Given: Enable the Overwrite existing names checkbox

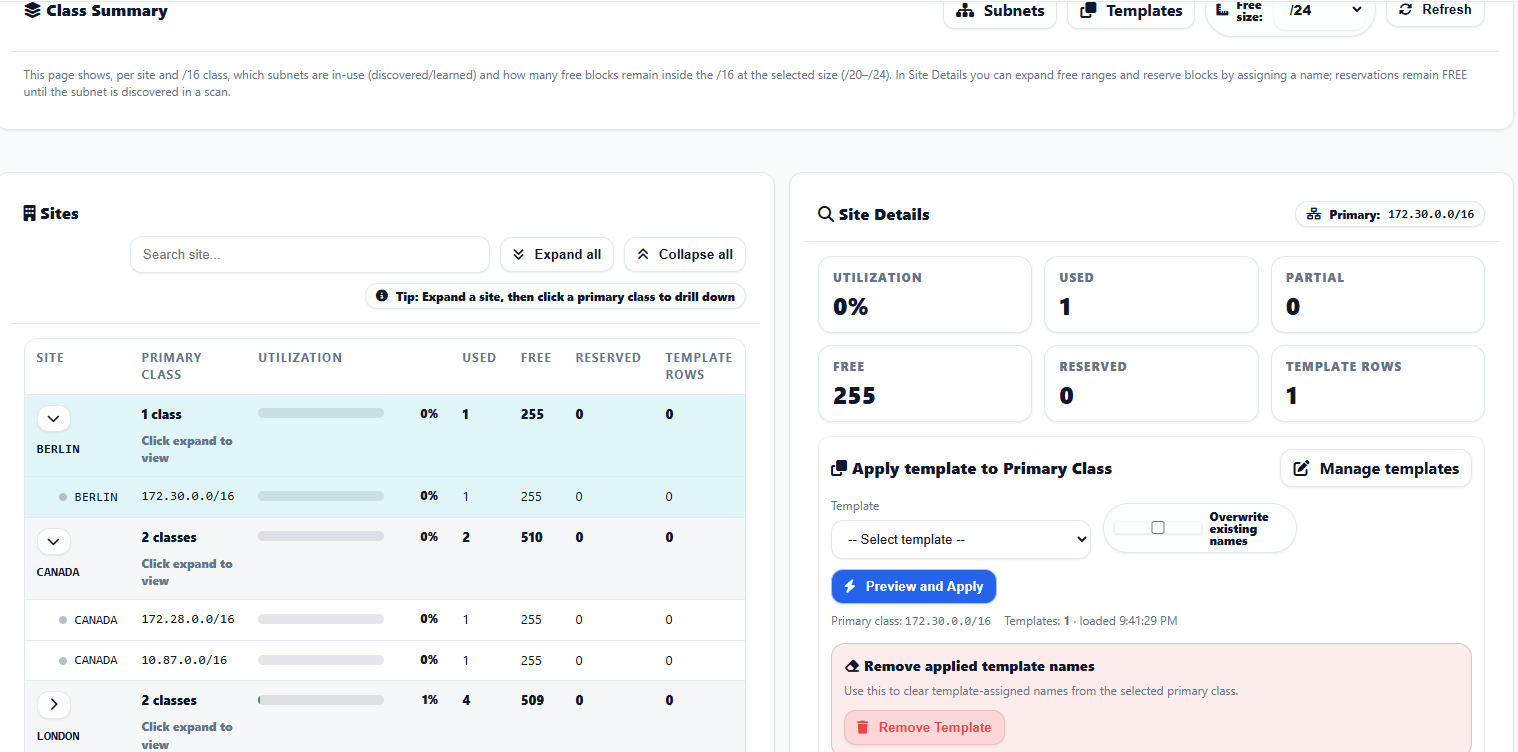Looking at the screenshot, I should (1157, 527).
